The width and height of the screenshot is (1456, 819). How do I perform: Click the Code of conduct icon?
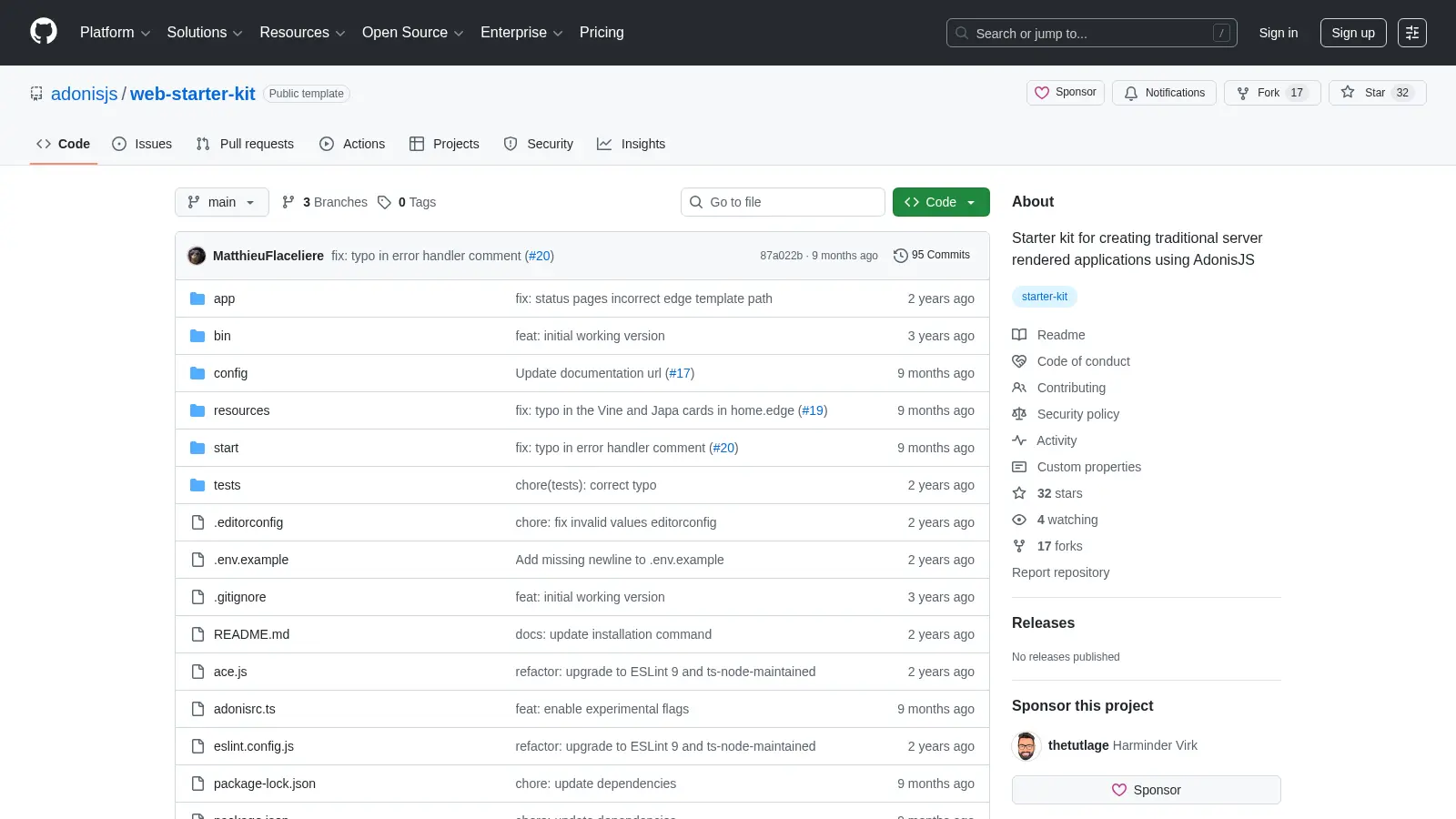pyautogui.click(x=1019, y=361)
